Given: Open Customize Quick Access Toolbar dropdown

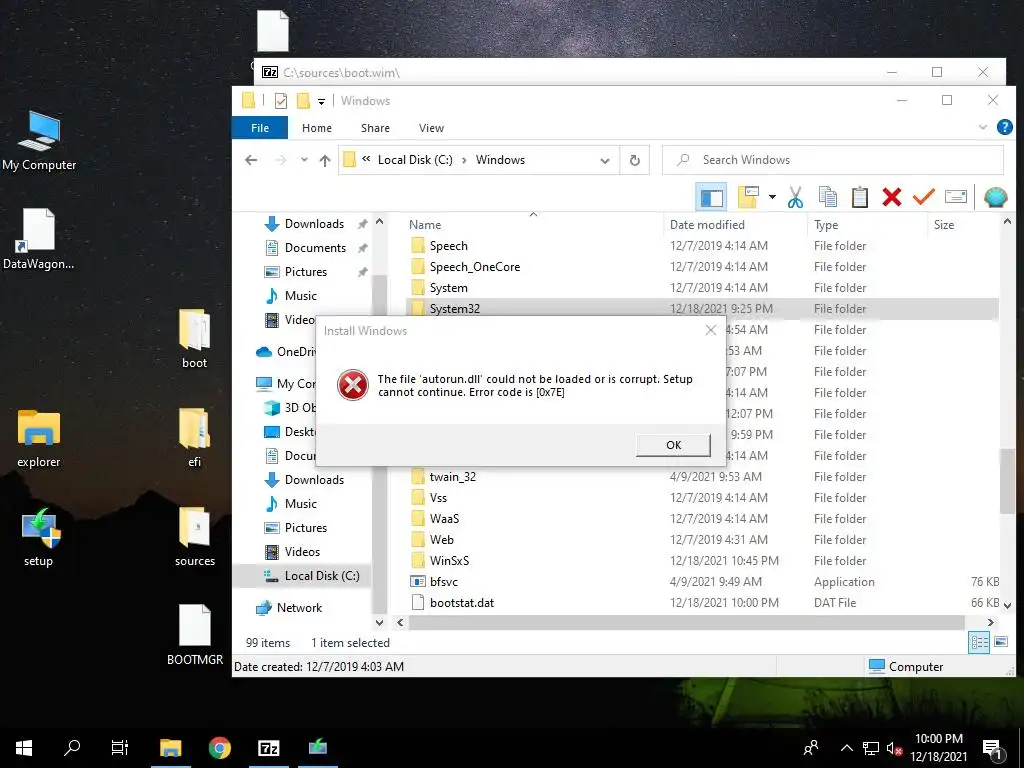Looking at the screenshot, I should tap(321, 101).
